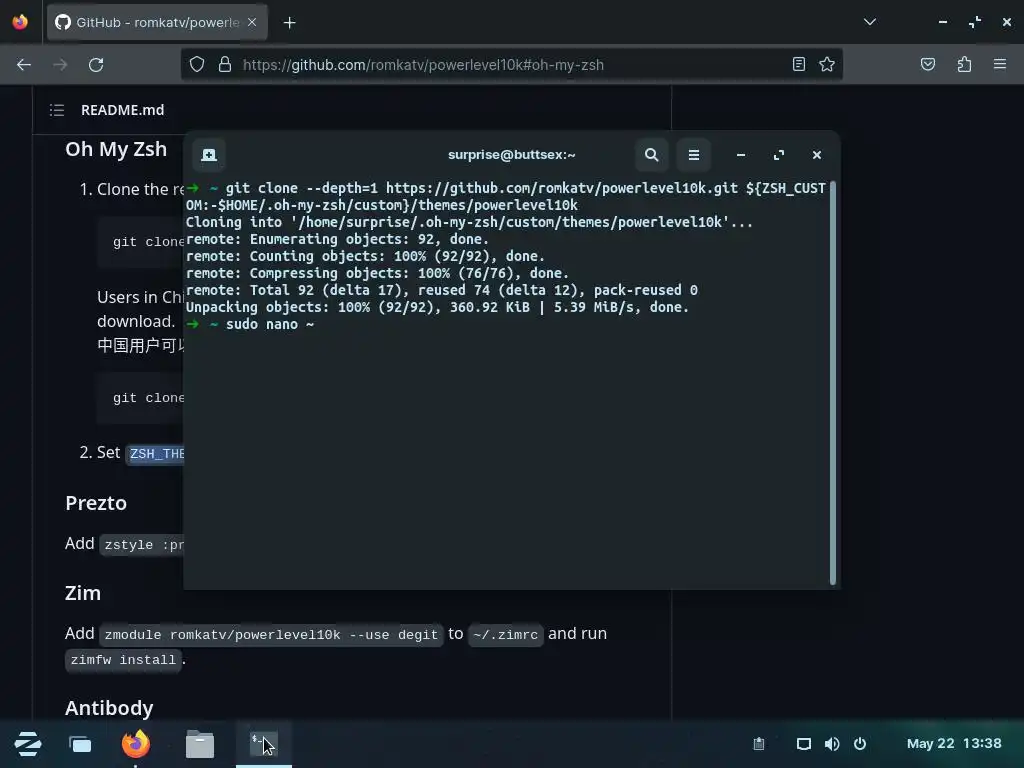
Task: Open calendar via May 22 13:38 clock
Action: pos(954,744)
